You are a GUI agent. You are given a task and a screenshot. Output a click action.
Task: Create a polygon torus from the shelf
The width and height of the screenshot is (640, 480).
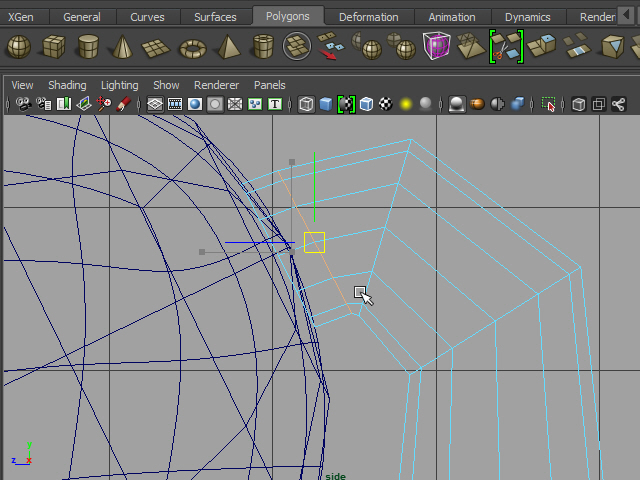tap(193, 49)
